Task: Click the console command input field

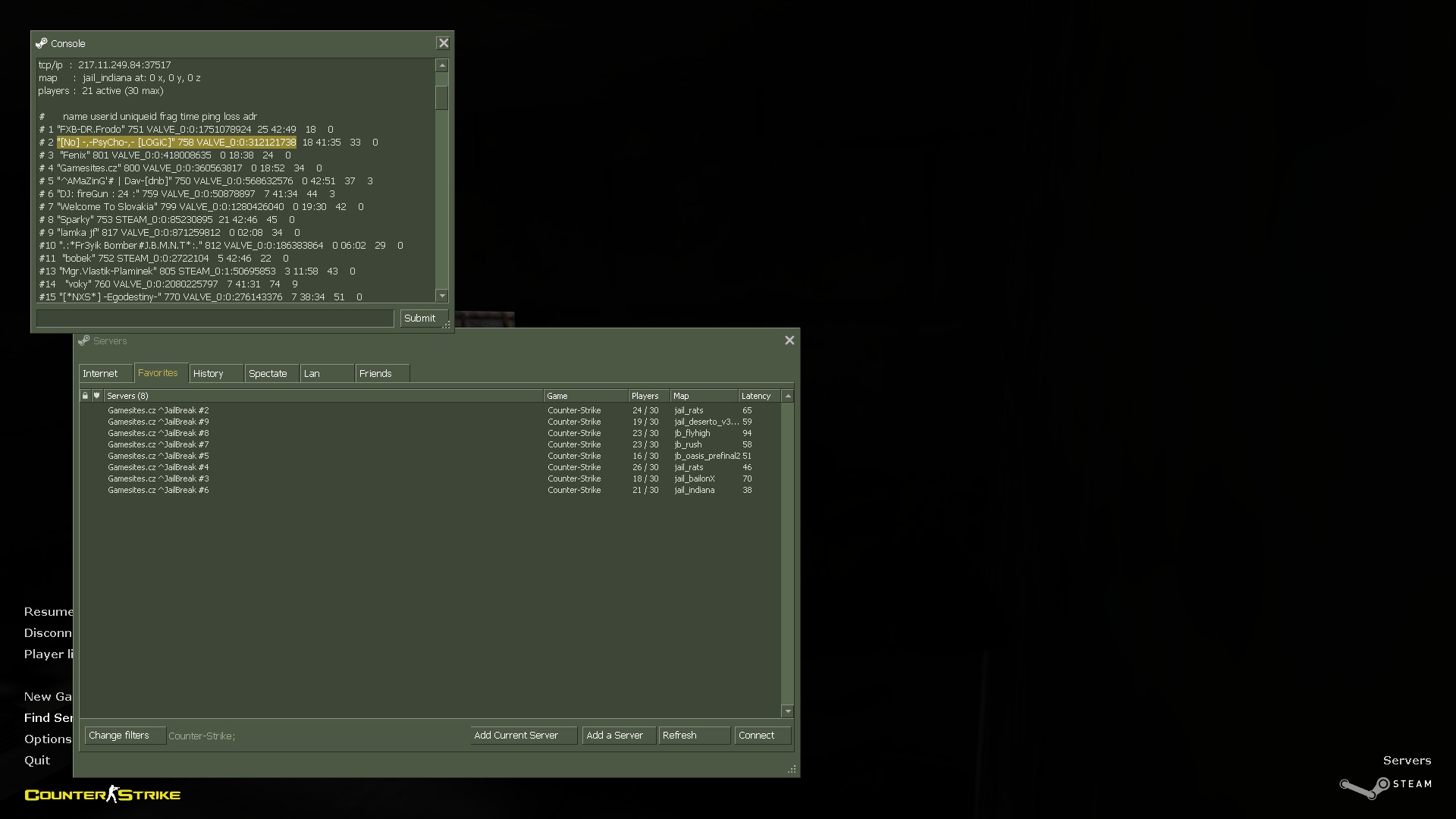Action: [x=215, y=318]
